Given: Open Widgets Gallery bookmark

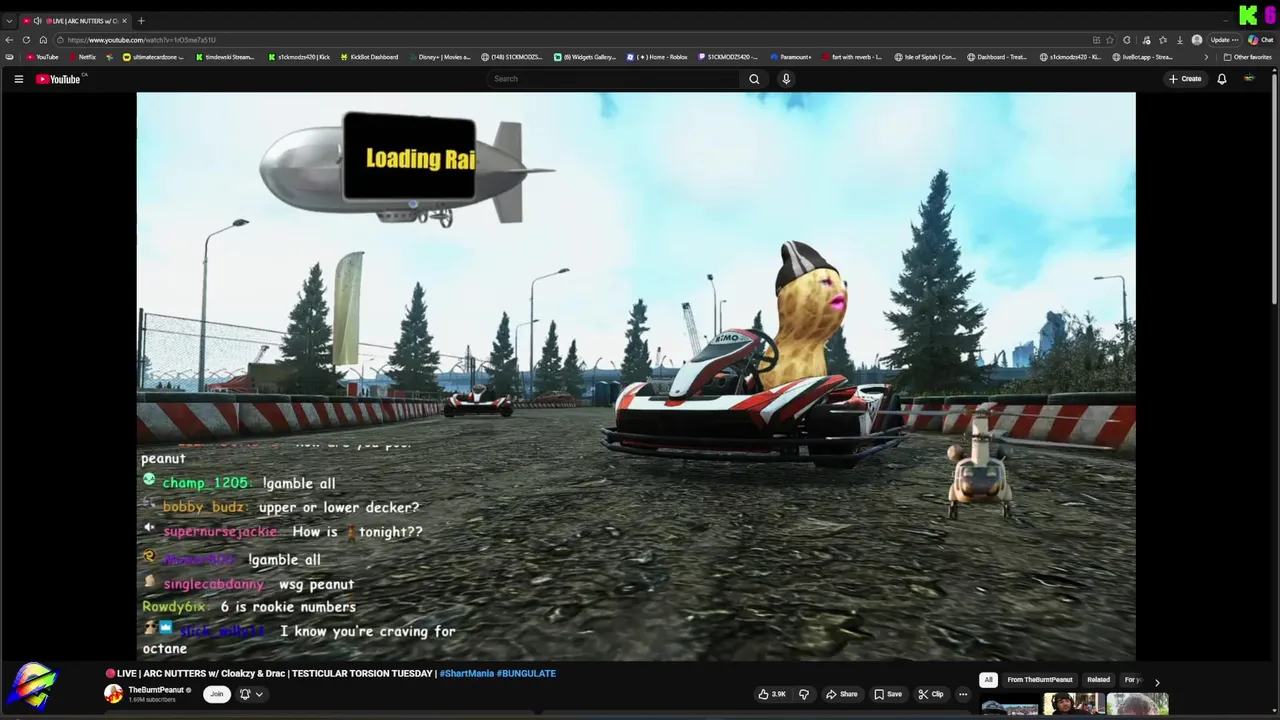Looking at the screenshot, I should coord(586,57).
